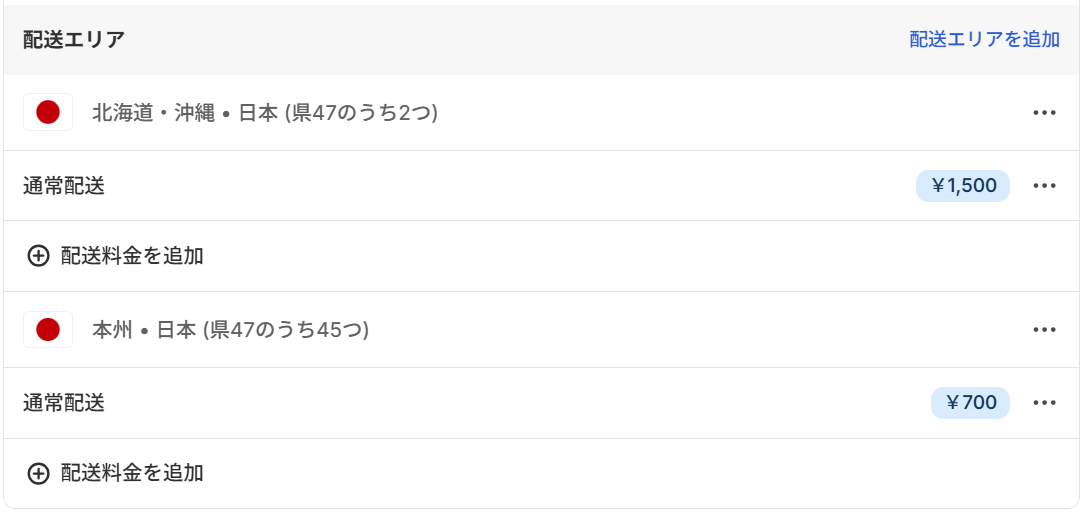
Task: Click the ¥700 price badge
Action: pyautogui.click(x=970, y=403)
